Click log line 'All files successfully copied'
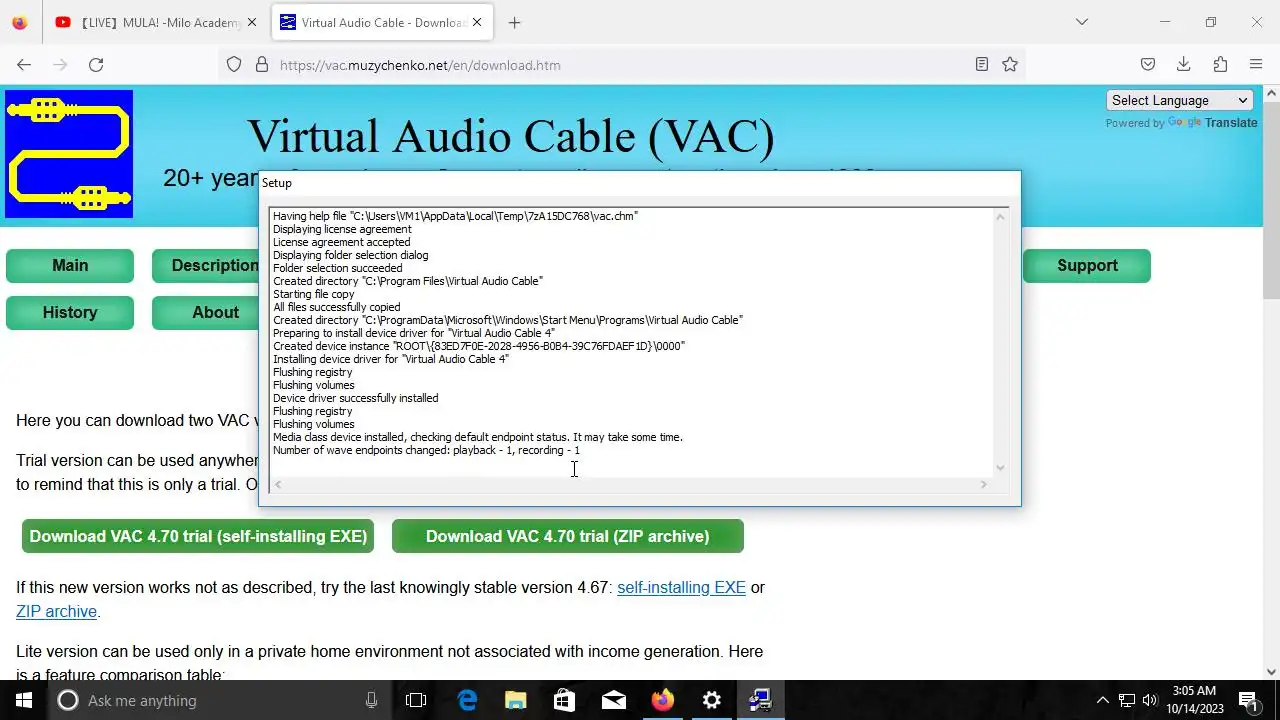The image size is (1280, 720). click(336, 307)
